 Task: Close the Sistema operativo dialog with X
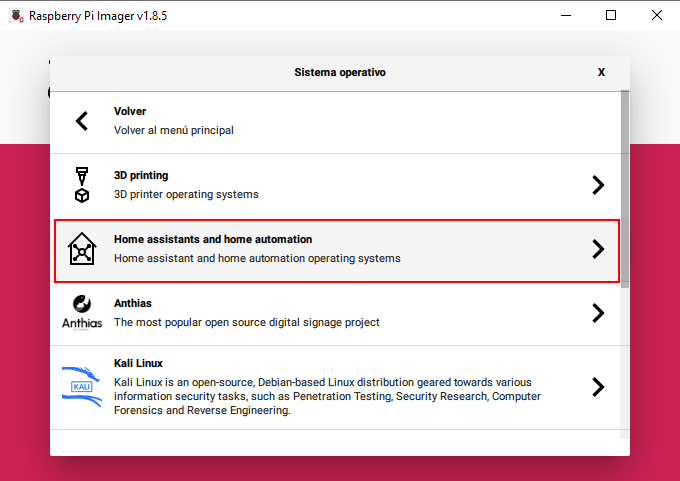tap(601, 72)
